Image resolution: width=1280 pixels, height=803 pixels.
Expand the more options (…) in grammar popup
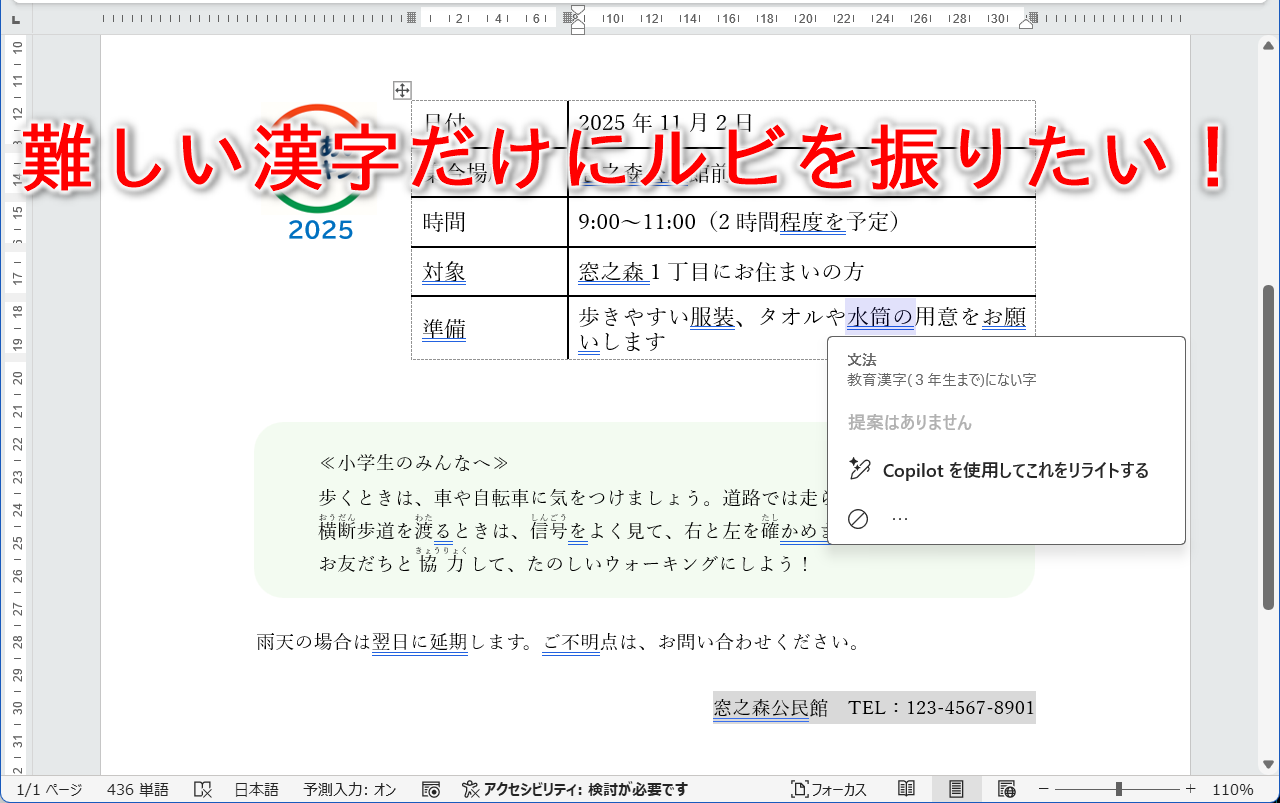click(x=899, y=516)
